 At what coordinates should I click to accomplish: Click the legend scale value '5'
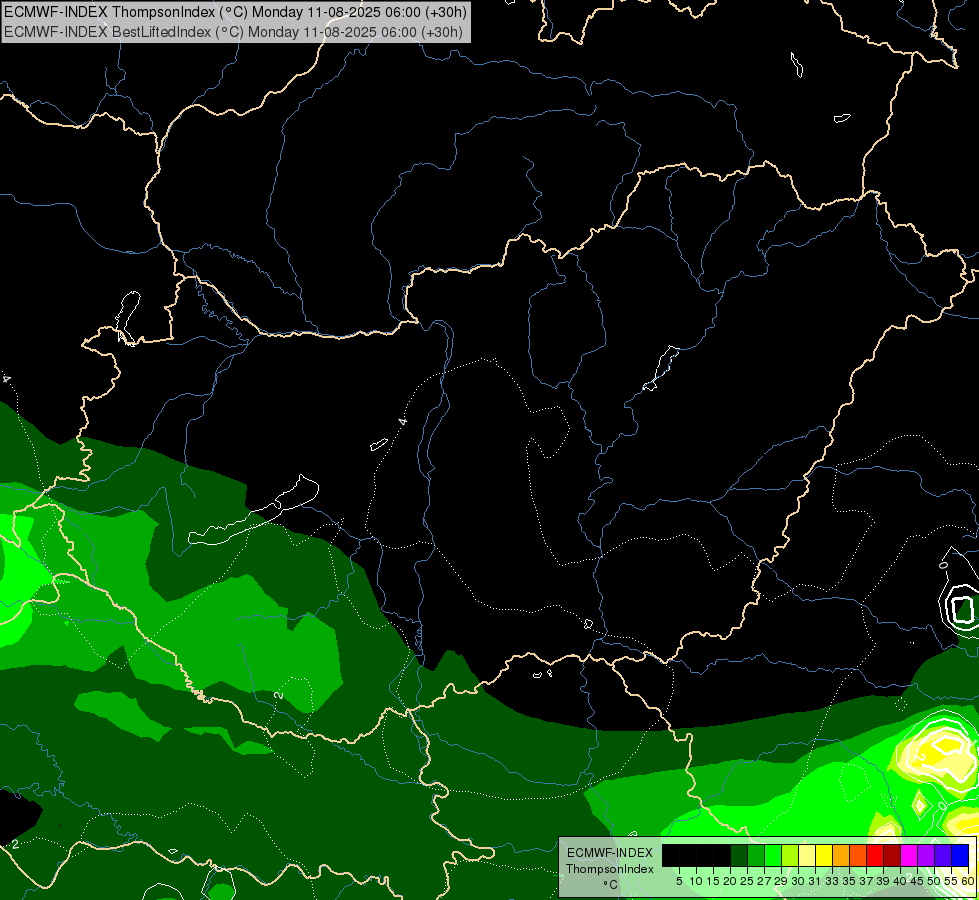click(x=679, y=881)
